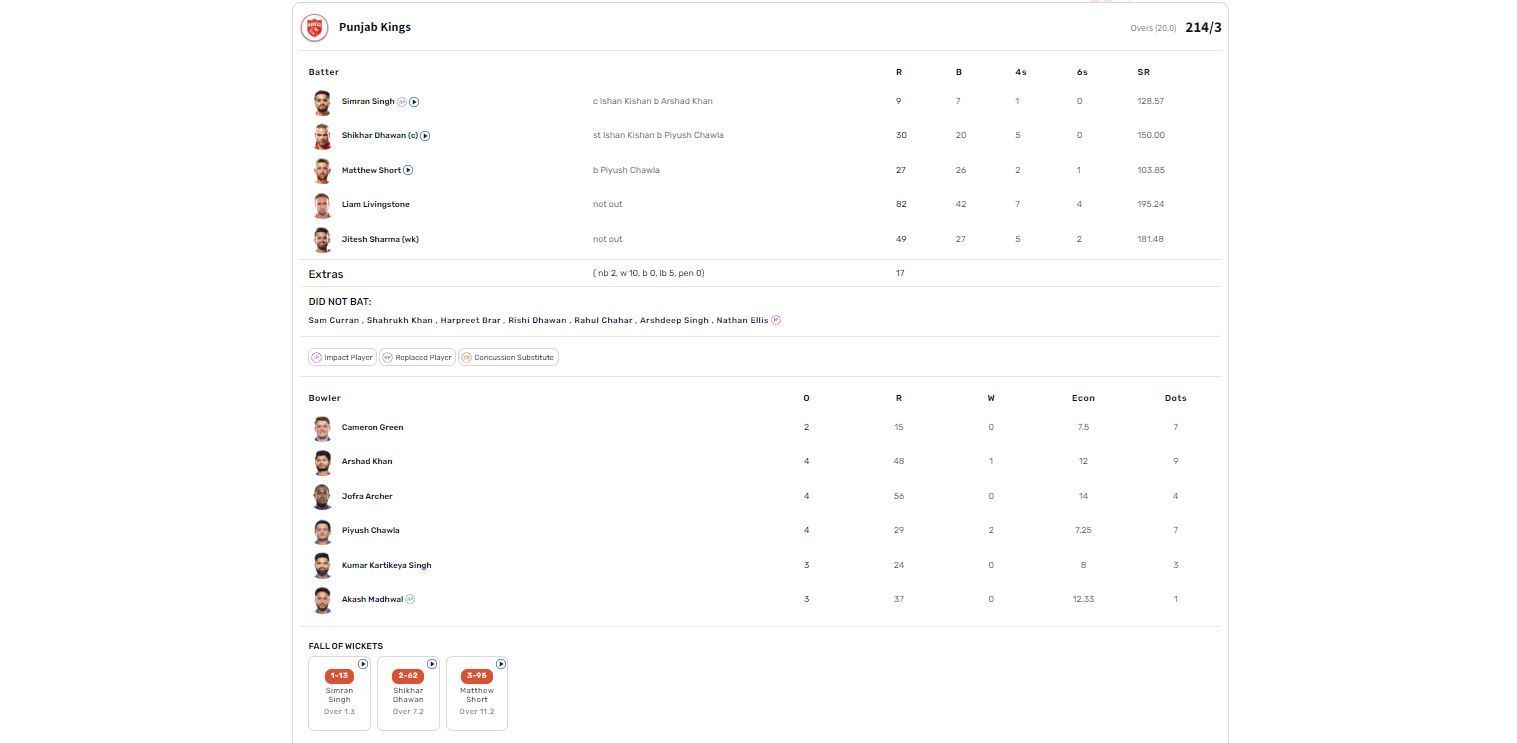Play Matthew Short's dismissal video icon
The width and height of the screenshot is (1517, 743).
(408, 170)
